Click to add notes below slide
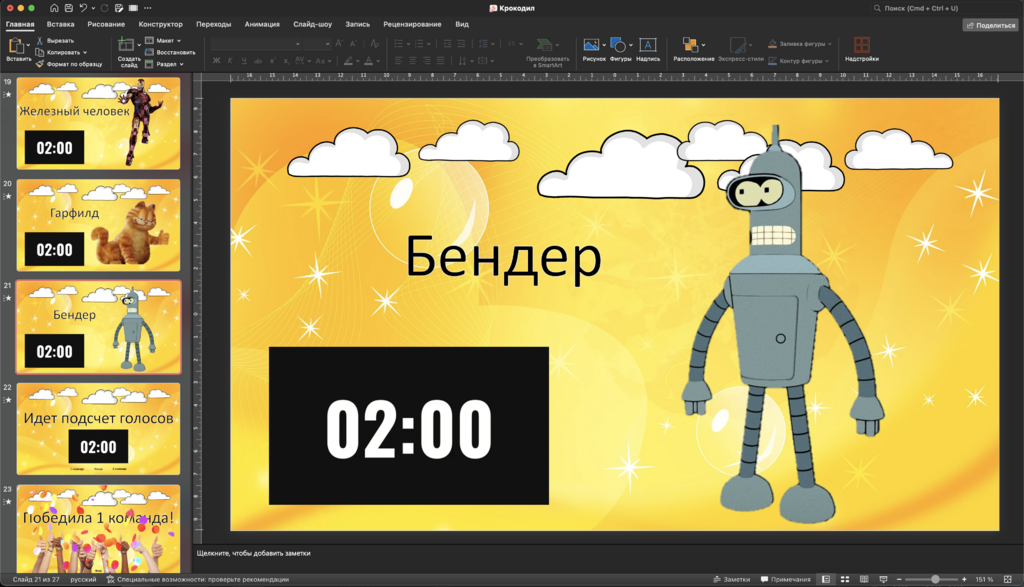Image resolution: width=1024 pixels, height=587 pixels. pyautogui.click(x=253, y=553)
